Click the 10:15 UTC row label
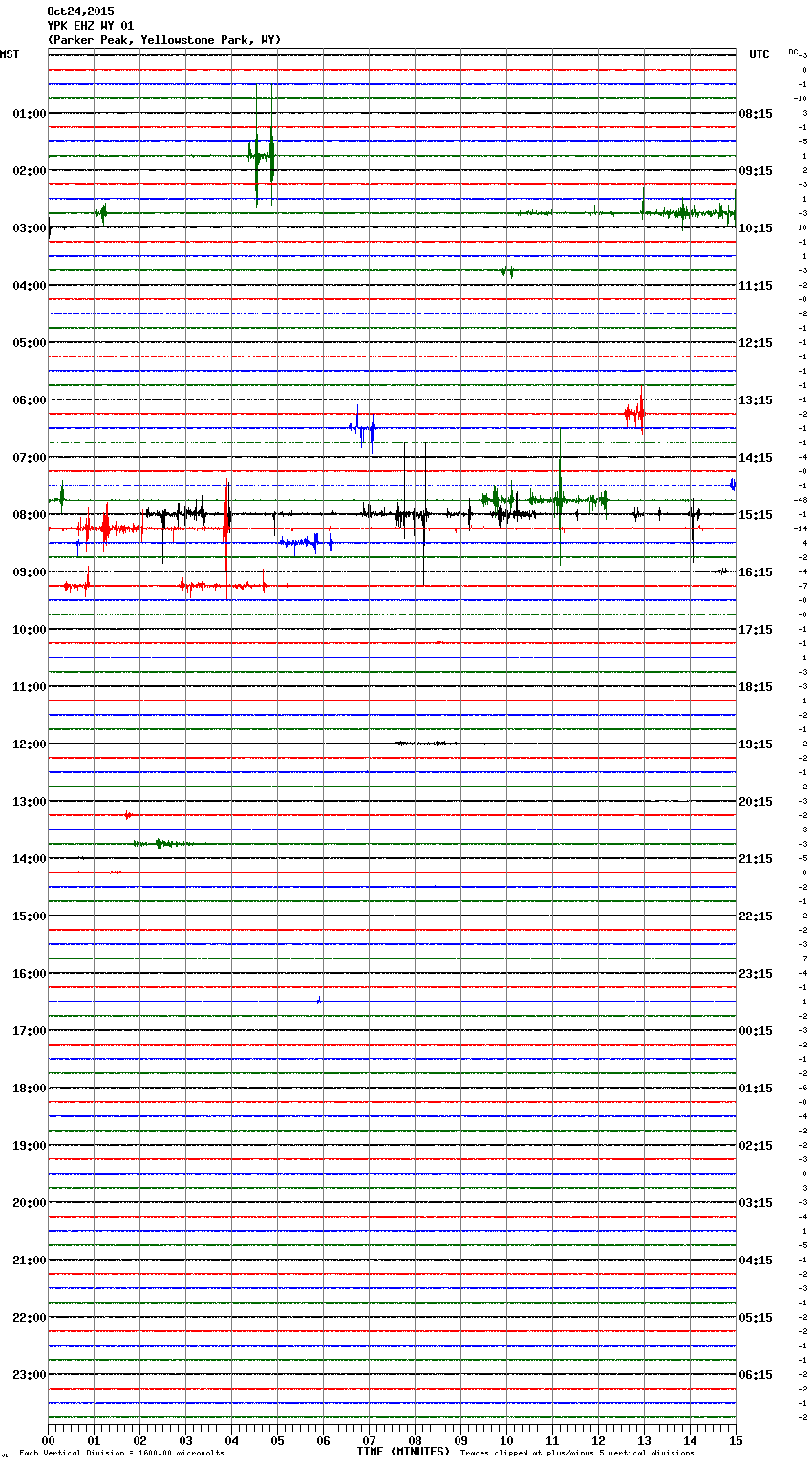This screenshot has width=812, height=1466. tap(756, 228)
